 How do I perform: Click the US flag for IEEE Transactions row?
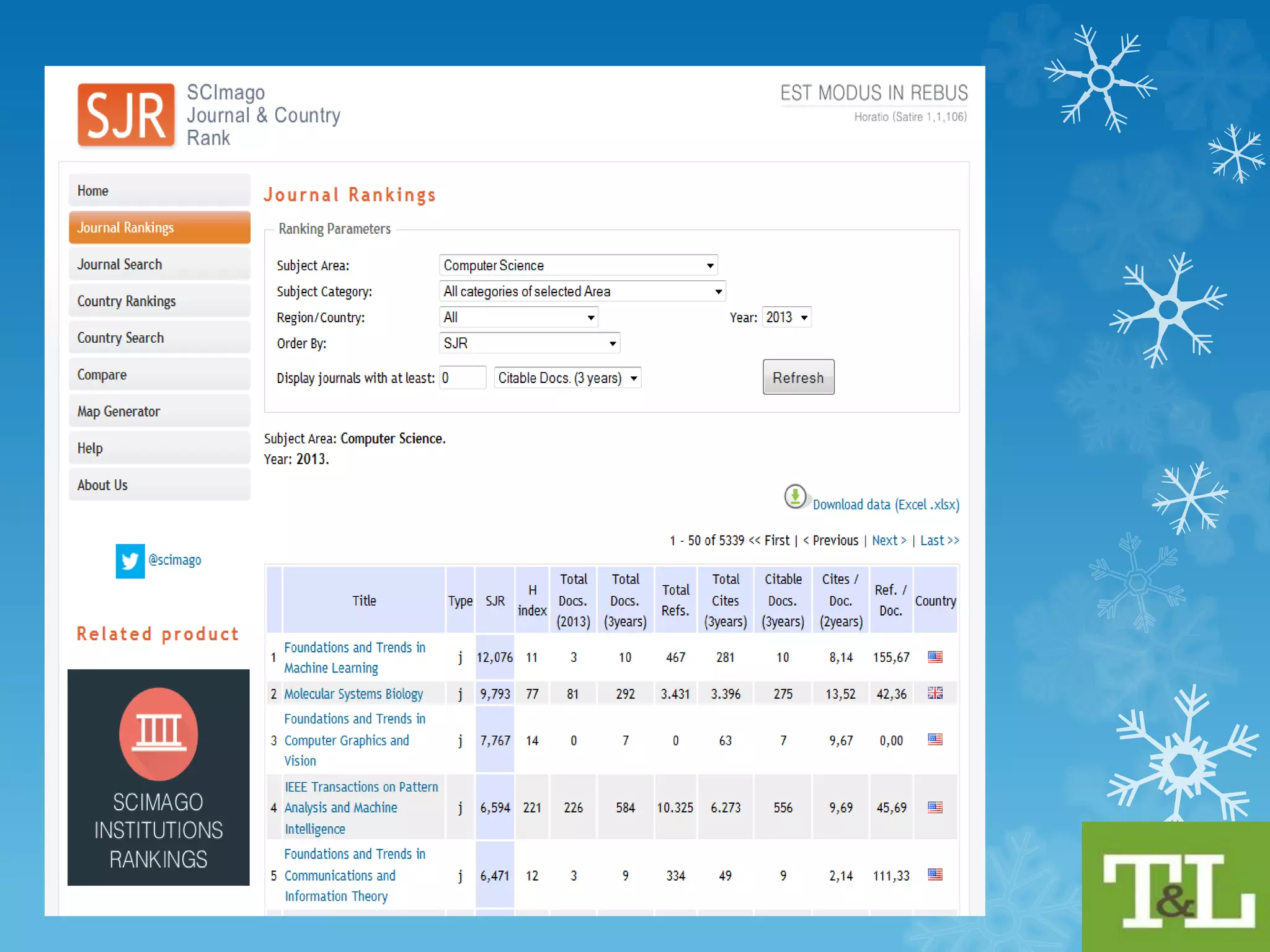pyautogui.click(x=935, y=807)
